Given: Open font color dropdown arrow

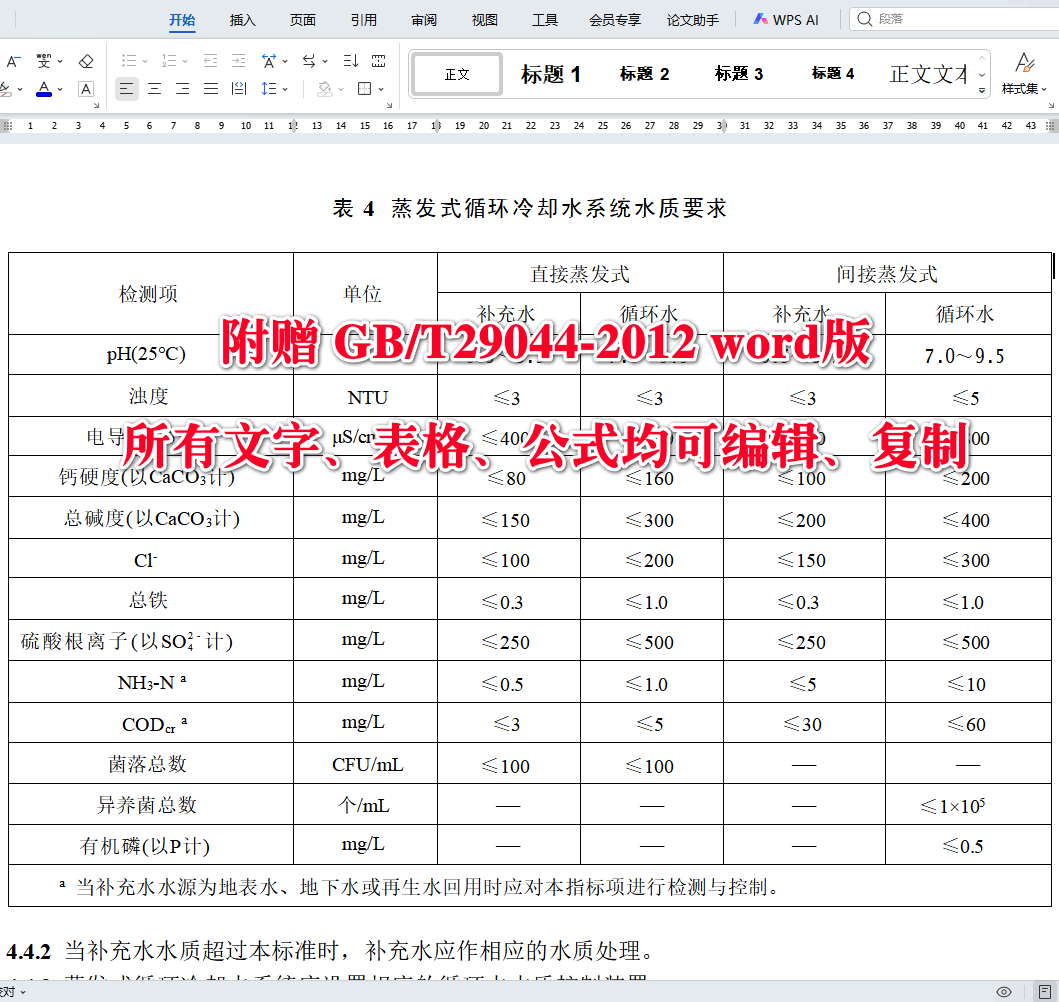Looking at the screenshot, I should point(60,90).
